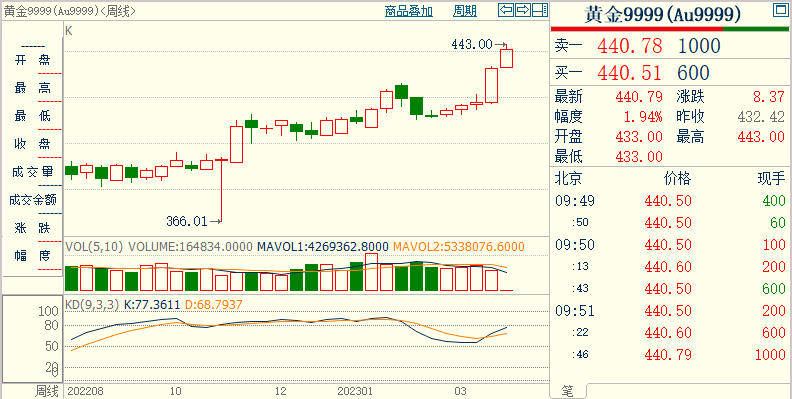Click the maximize panel icon beside 黄金9999 title

779,10
